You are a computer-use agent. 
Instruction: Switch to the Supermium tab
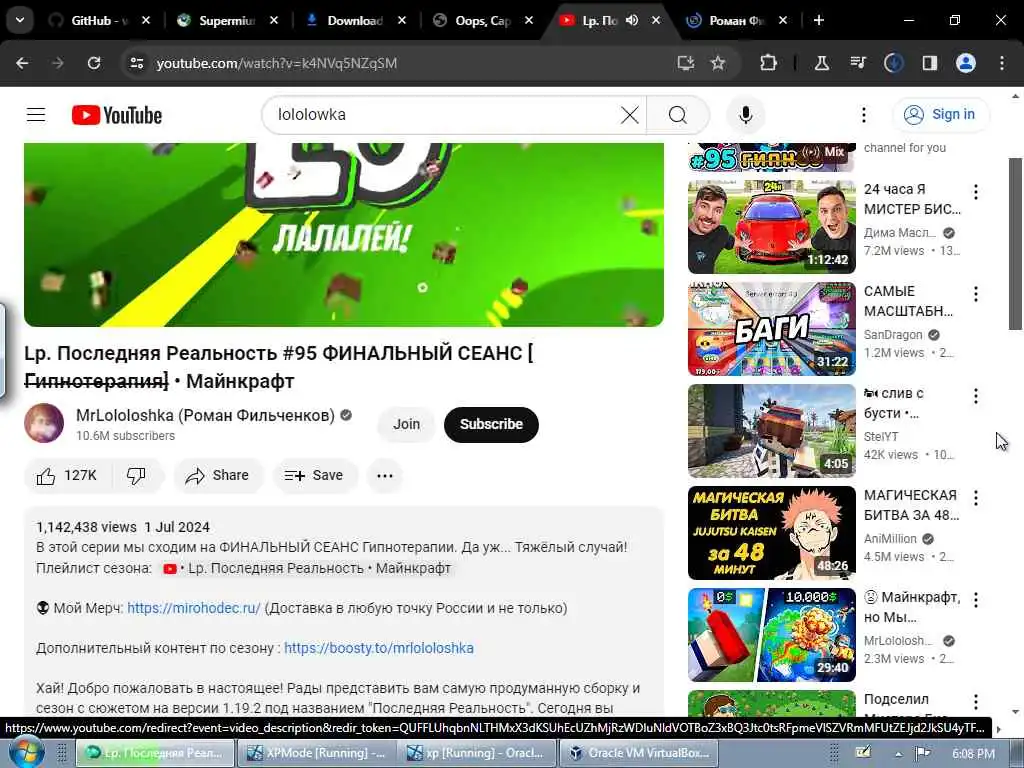(x=226, y=20)
